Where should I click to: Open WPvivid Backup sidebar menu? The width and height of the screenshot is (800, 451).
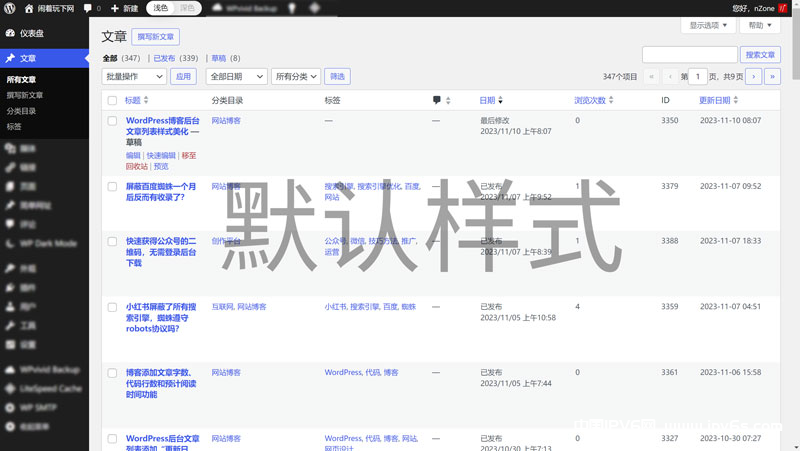pyautogui.click(x=44, y=369)
